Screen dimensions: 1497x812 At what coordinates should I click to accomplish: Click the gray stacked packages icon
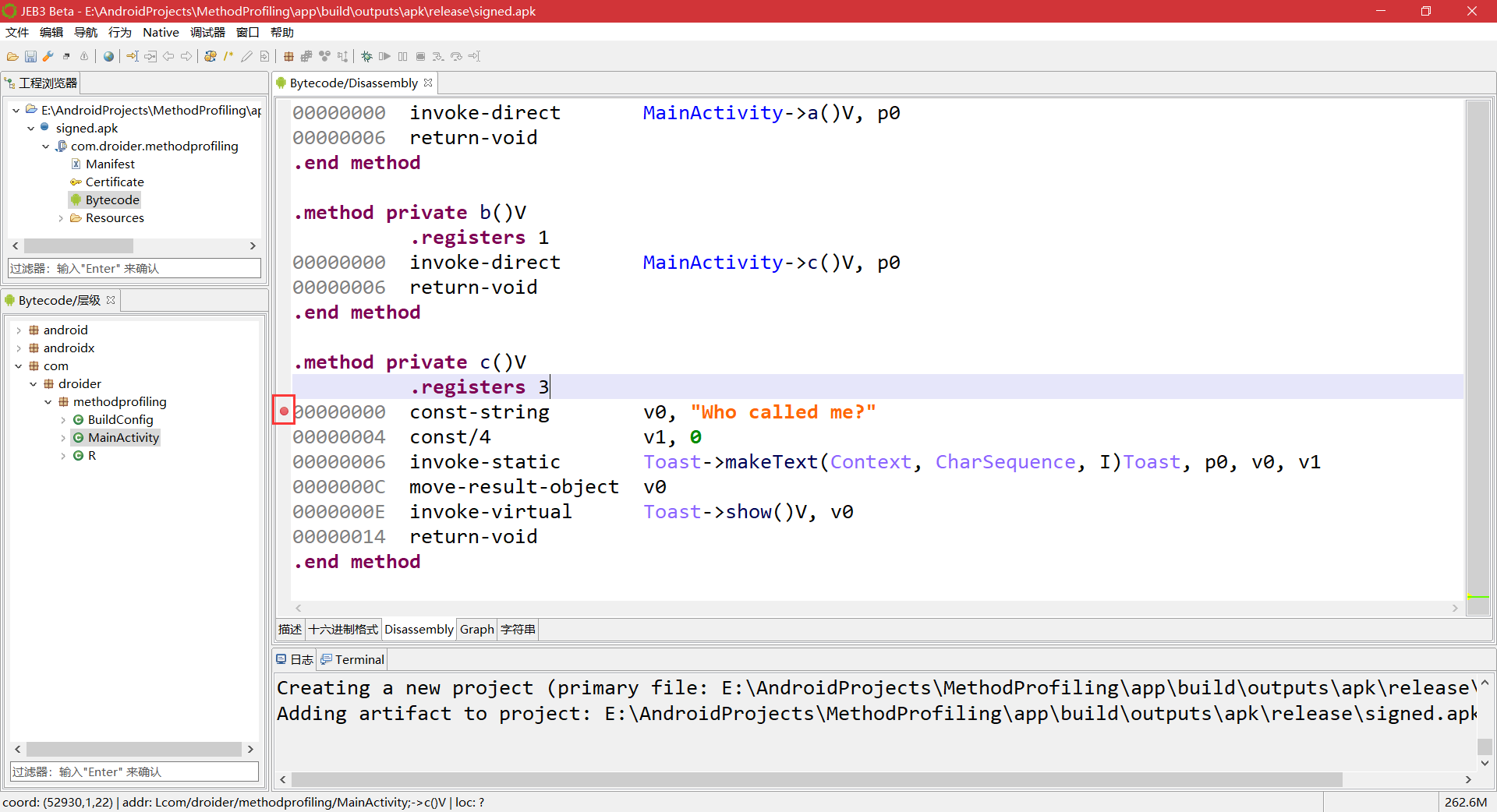click(x=306, y=56)
